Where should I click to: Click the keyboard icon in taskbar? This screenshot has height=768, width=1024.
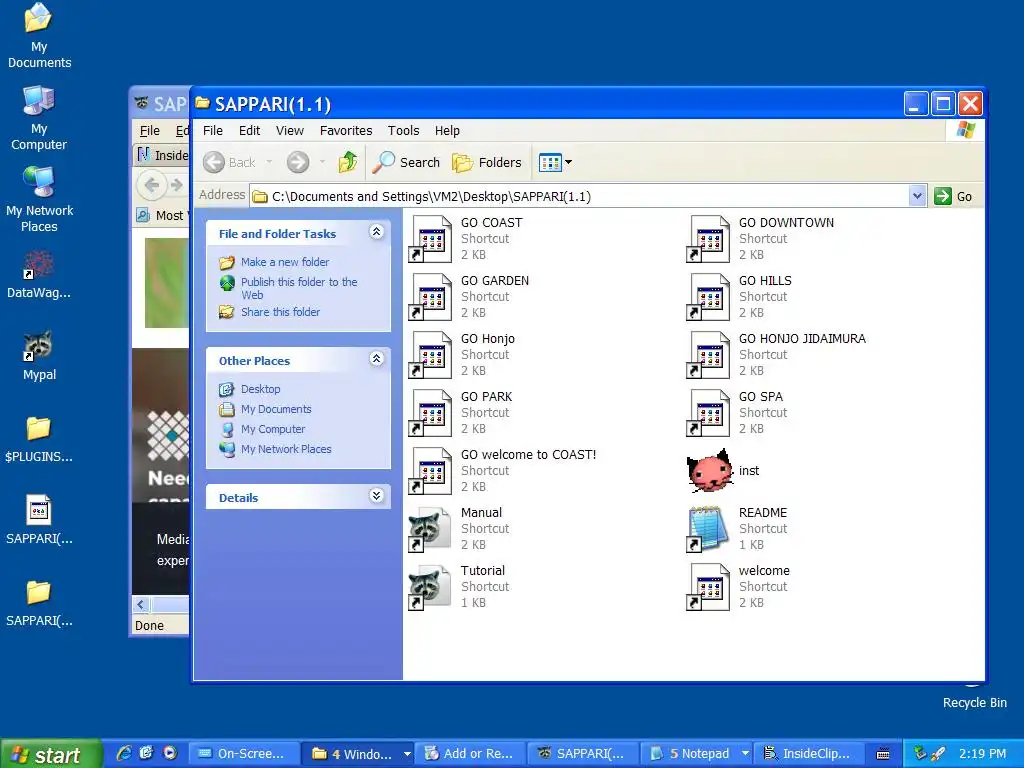coord(883,754)
